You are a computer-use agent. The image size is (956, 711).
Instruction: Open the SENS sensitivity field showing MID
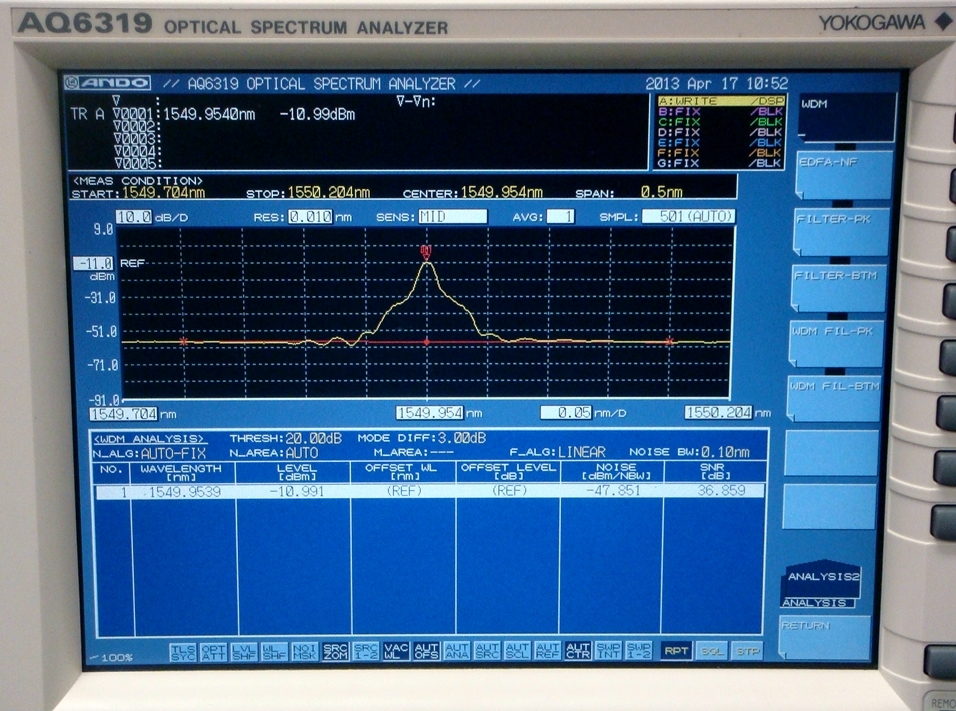tap(452, 217)
